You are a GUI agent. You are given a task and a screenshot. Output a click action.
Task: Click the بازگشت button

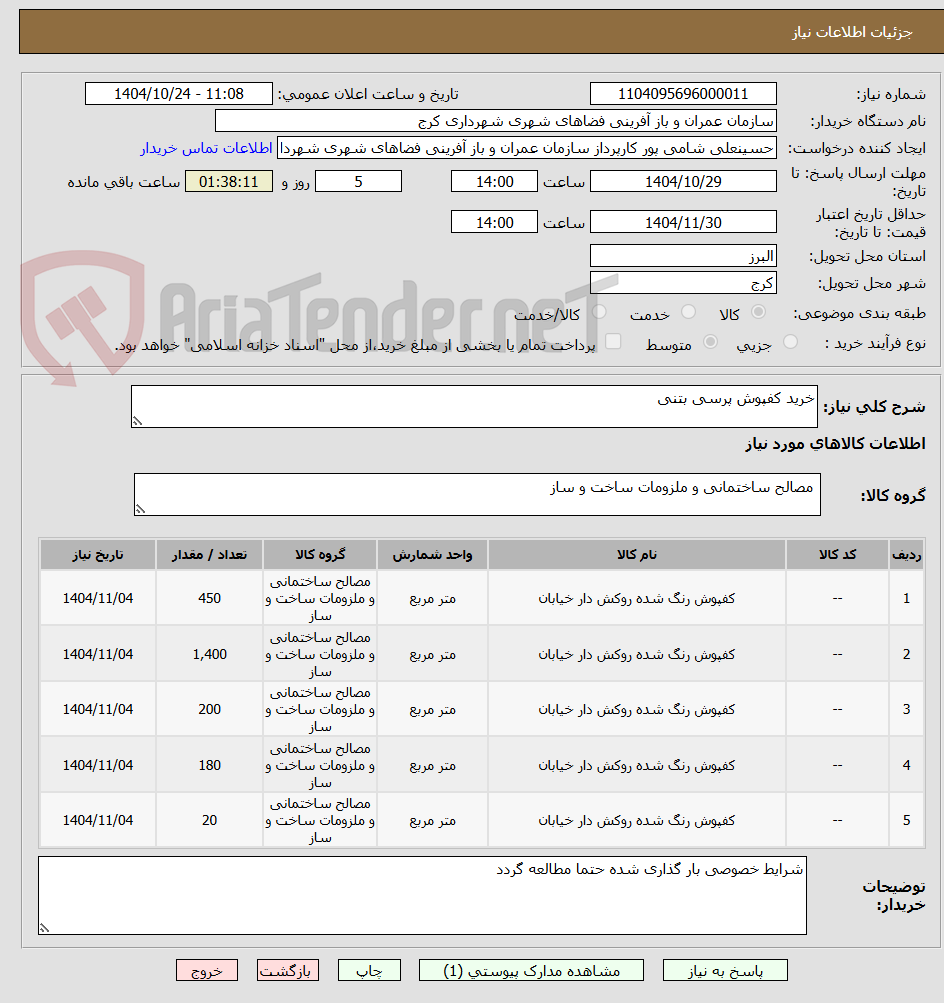287,969
